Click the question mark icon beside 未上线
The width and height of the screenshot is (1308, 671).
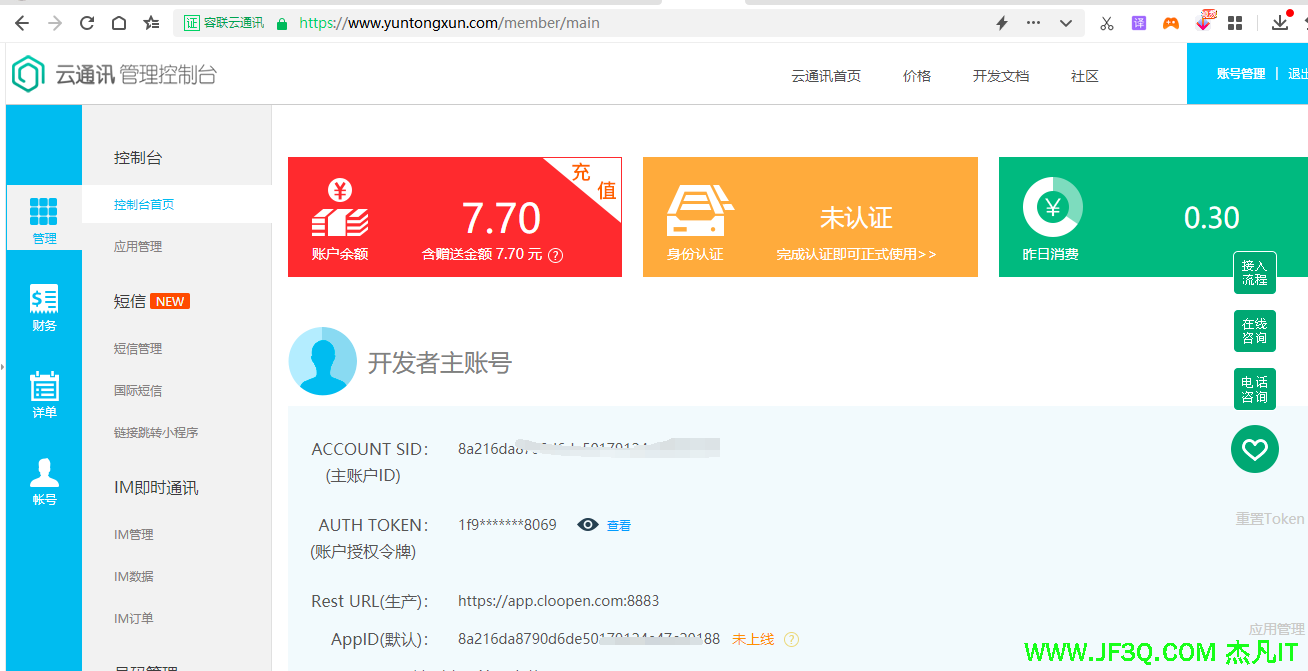point(791,639)
